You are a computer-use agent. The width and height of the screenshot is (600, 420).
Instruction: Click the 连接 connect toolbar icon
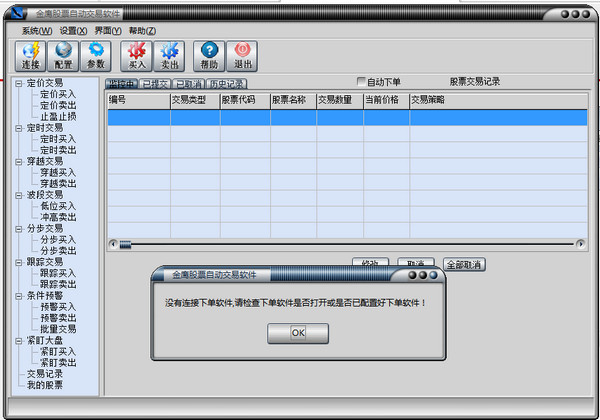pos(31,56)
